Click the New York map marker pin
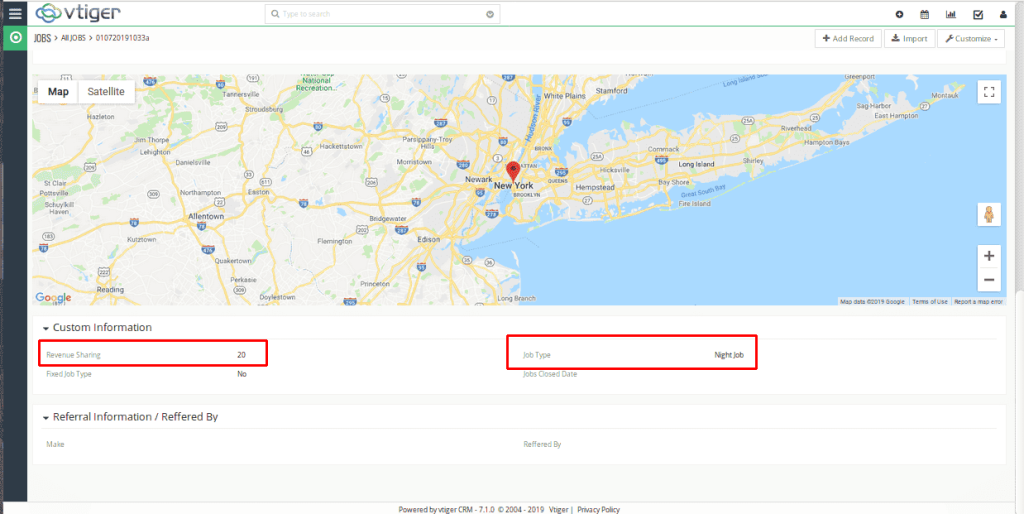The height and width of the screenshot is (514, 1024). pos(513,170)
